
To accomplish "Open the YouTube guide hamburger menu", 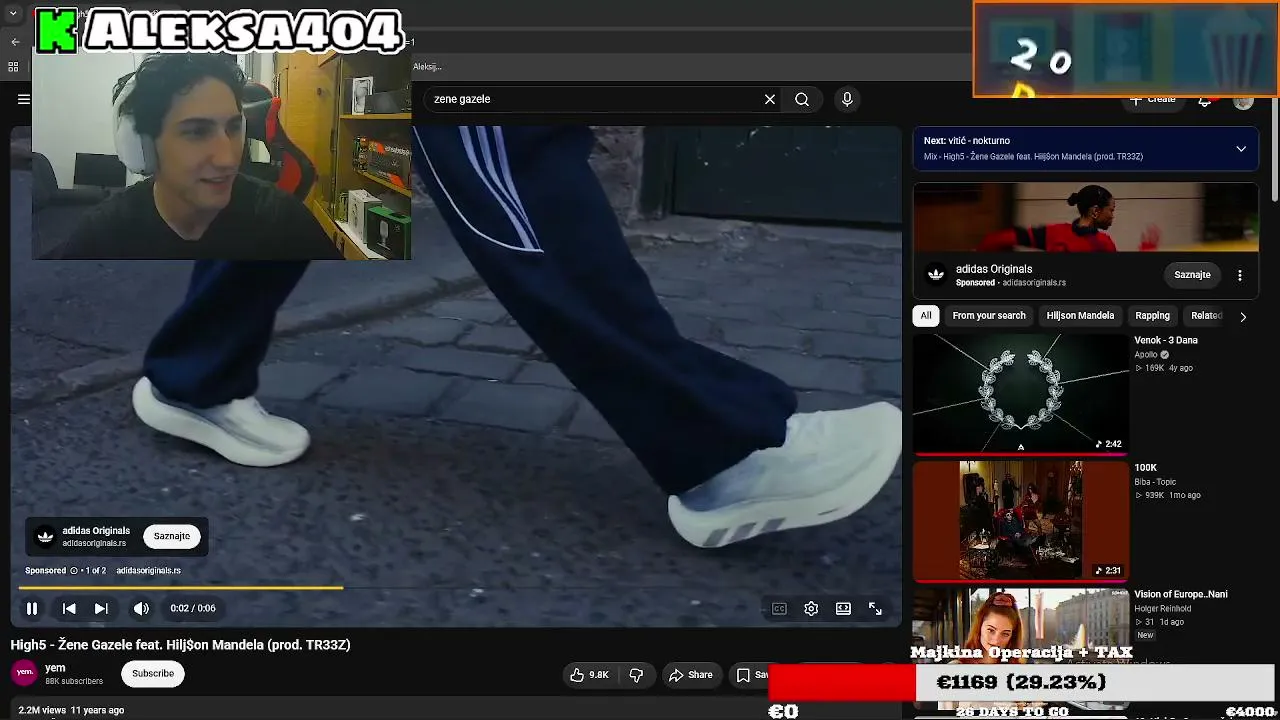I will (23, 99).
